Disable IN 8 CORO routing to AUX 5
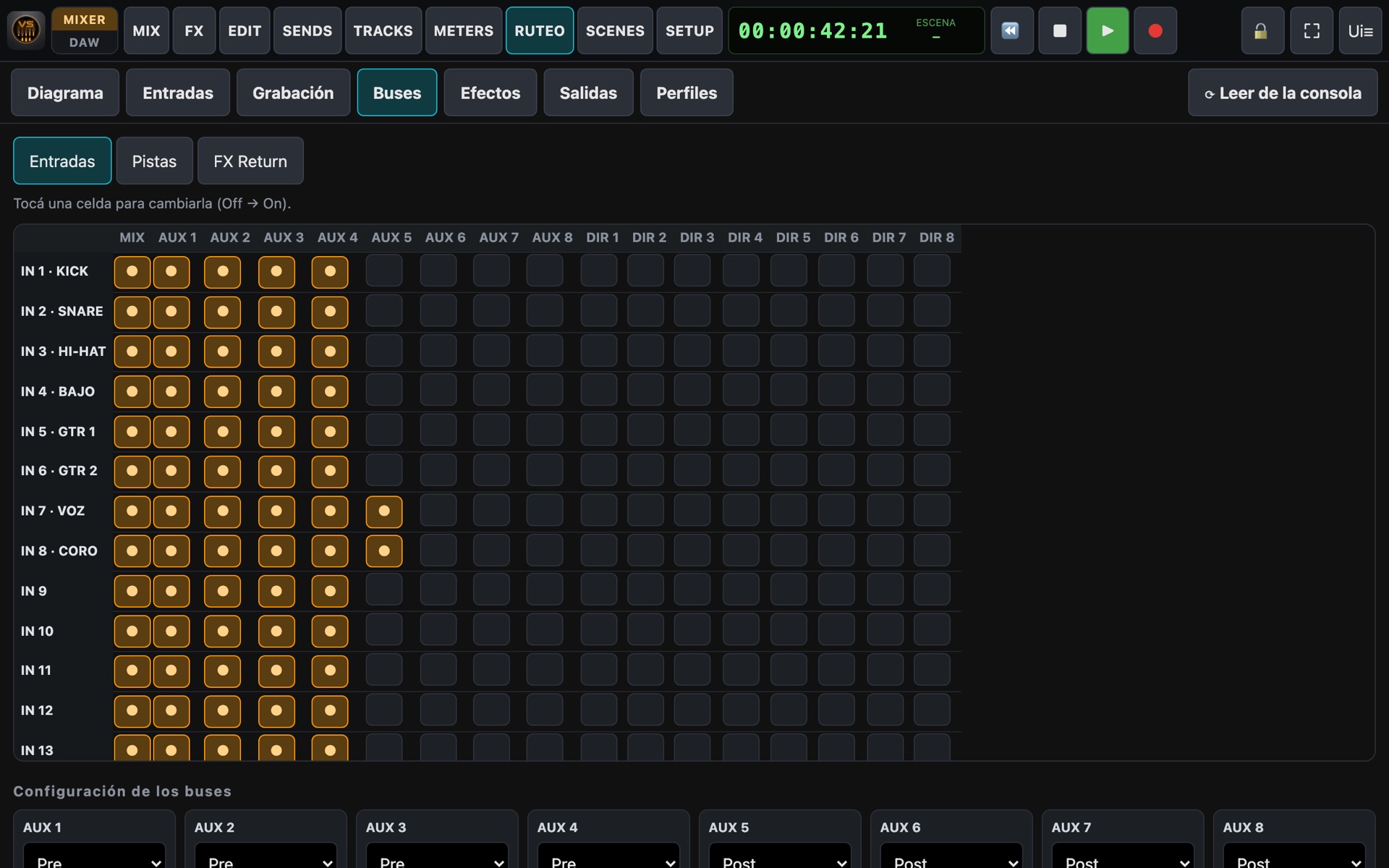 pyautogui.click(x=384, y=551)
